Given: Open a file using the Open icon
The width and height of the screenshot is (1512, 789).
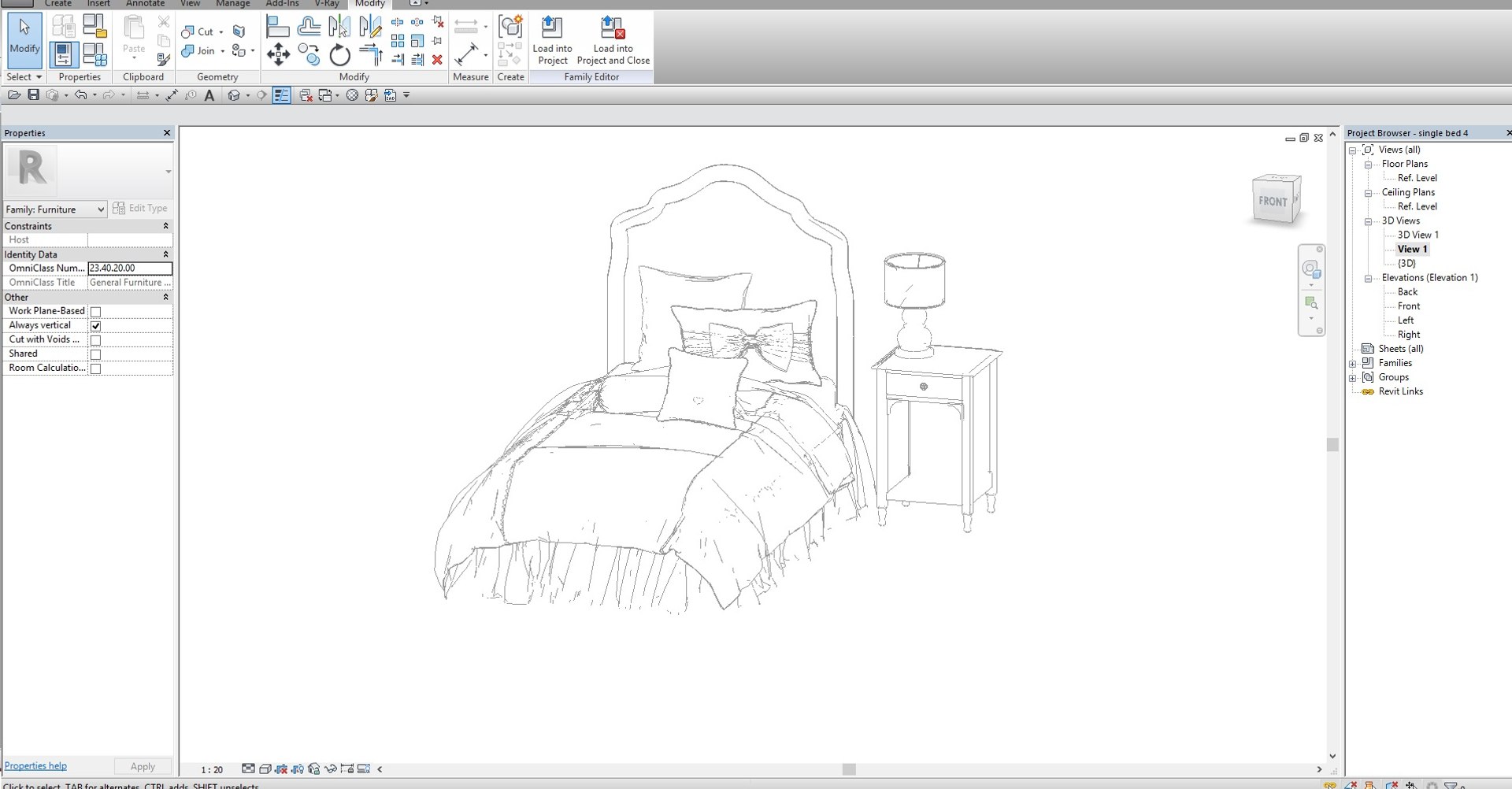Looking at the screenshot, I should pyautogui.click(x=14, y=95).
